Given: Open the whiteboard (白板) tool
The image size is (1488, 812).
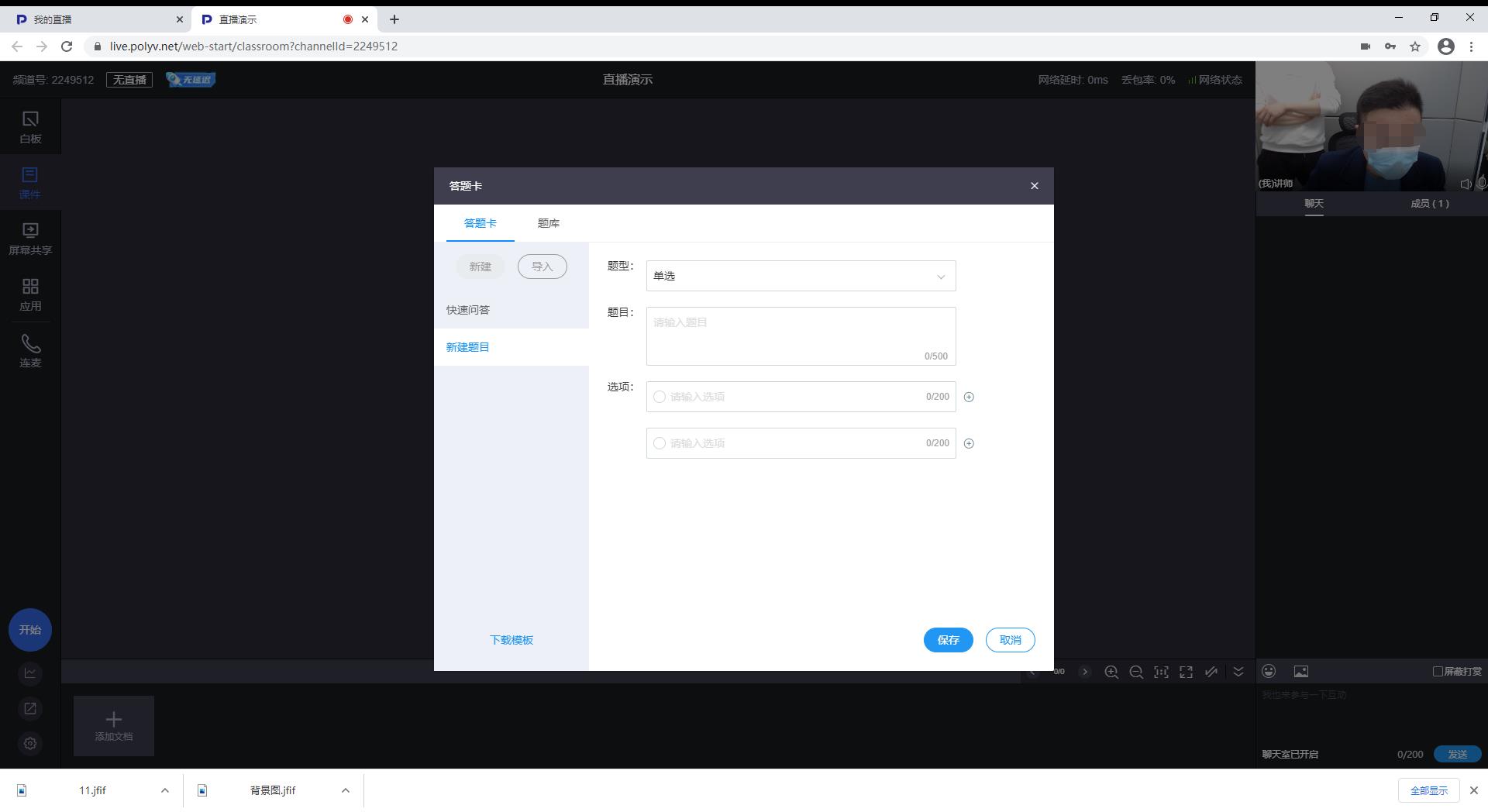Looking at the screenshot, I should point(30,126).
